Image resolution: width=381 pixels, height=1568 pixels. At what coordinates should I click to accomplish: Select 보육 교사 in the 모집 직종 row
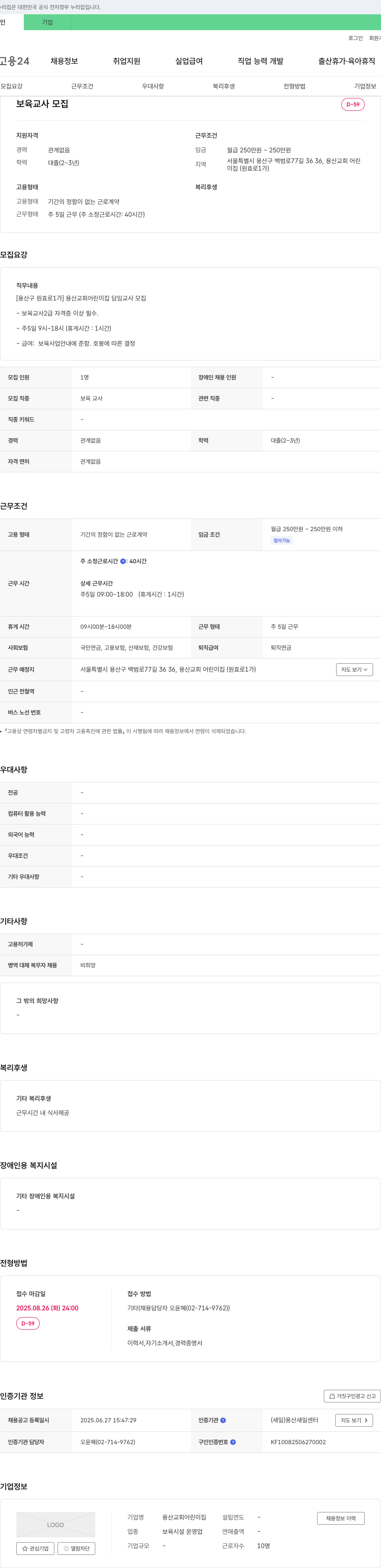[91, 398]
